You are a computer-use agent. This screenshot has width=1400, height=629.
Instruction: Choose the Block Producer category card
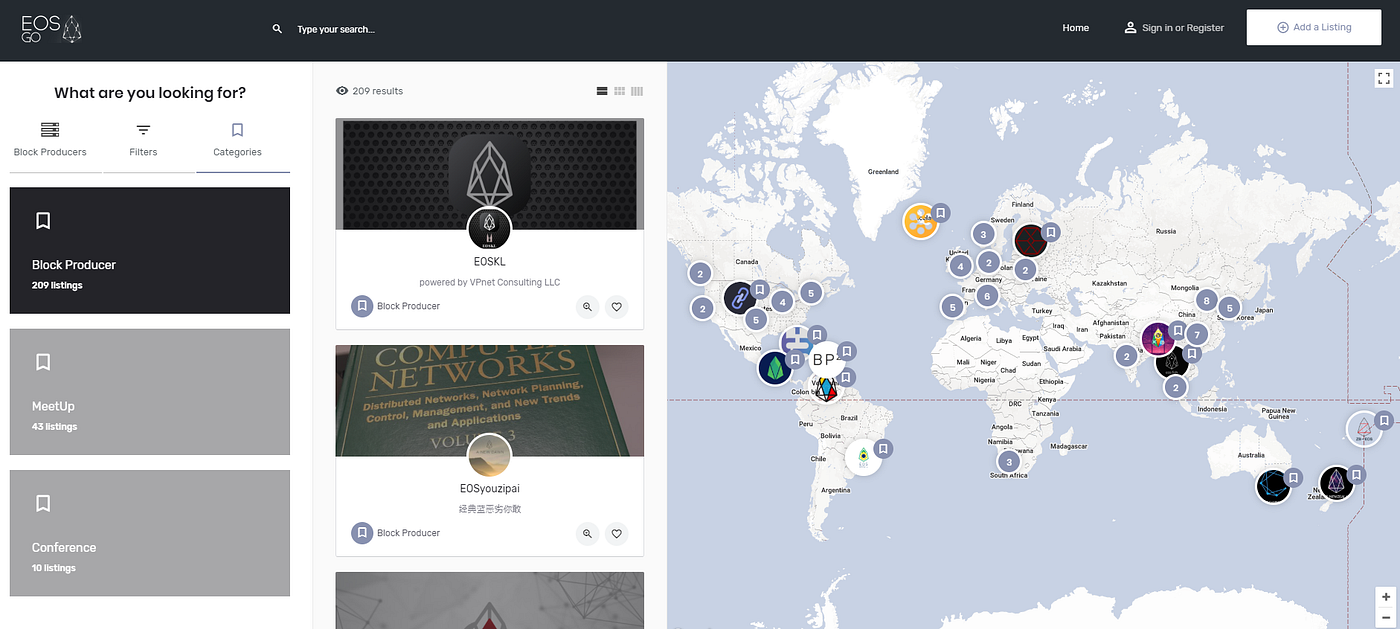(x=150, y=250)
